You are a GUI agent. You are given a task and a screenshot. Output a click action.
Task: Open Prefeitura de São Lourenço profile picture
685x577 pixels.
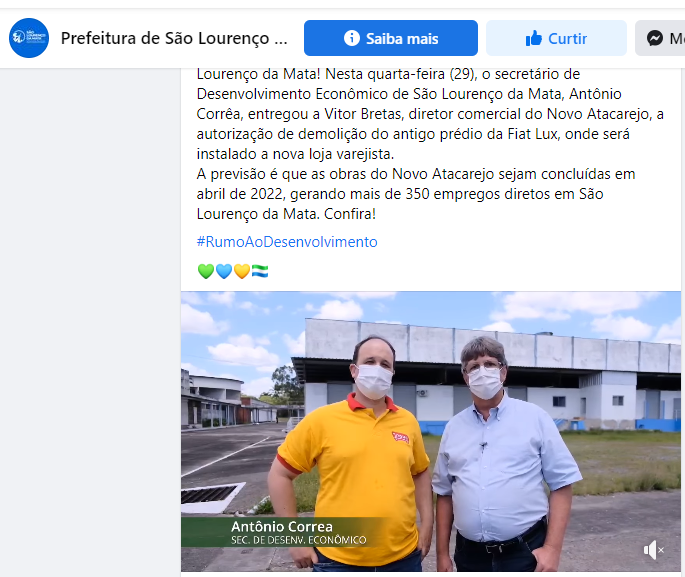tap(29, 38)
